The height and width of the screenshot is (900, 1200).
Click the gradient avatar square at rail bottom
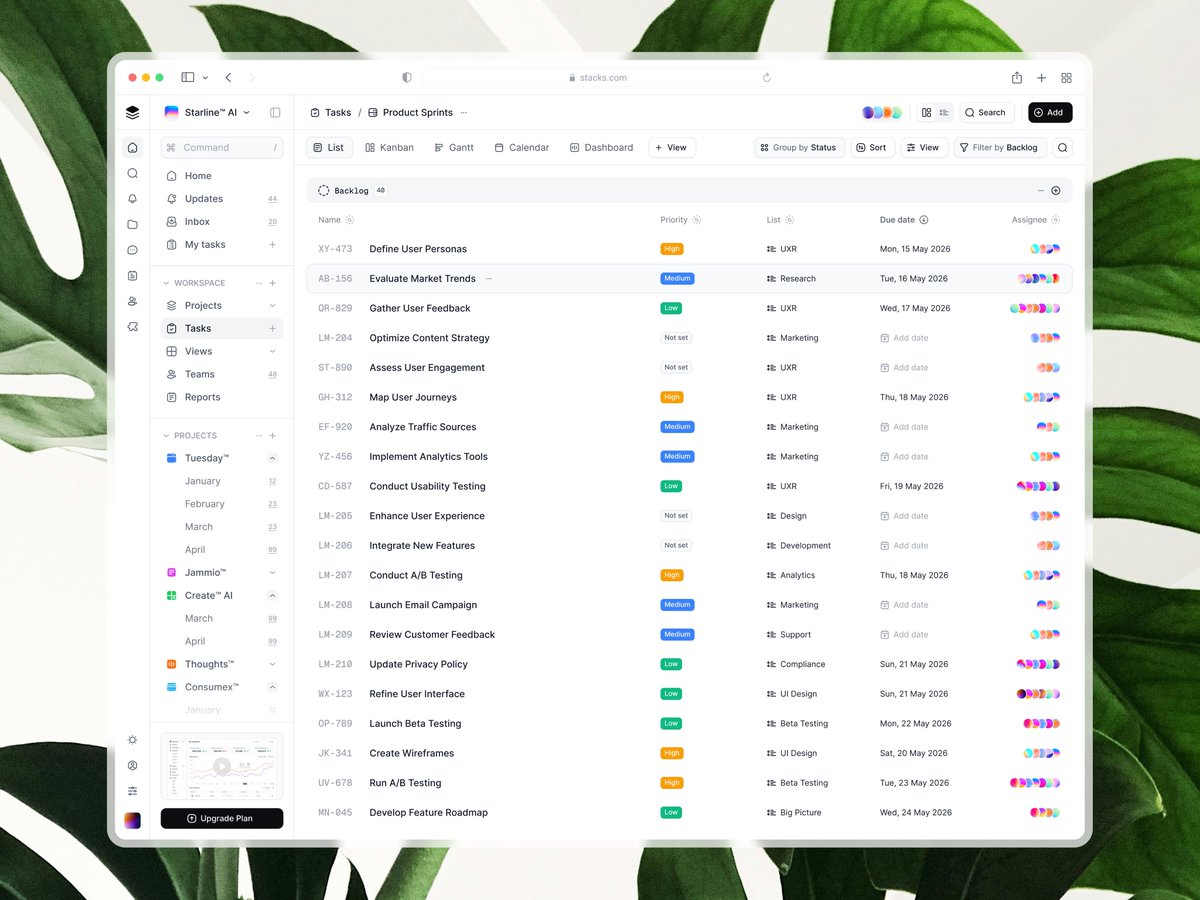[132, 820]
